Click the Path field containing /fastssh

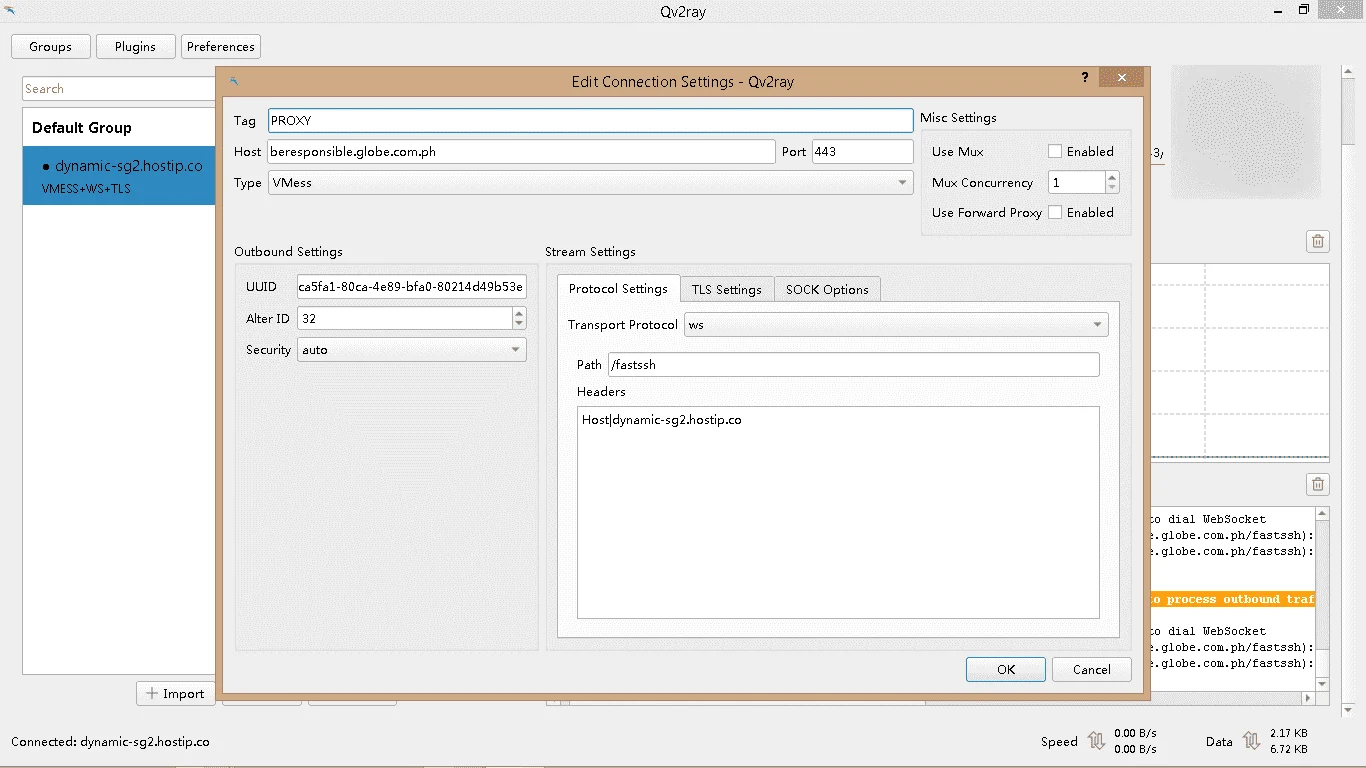pyautogui.click(x=854, y=365)
